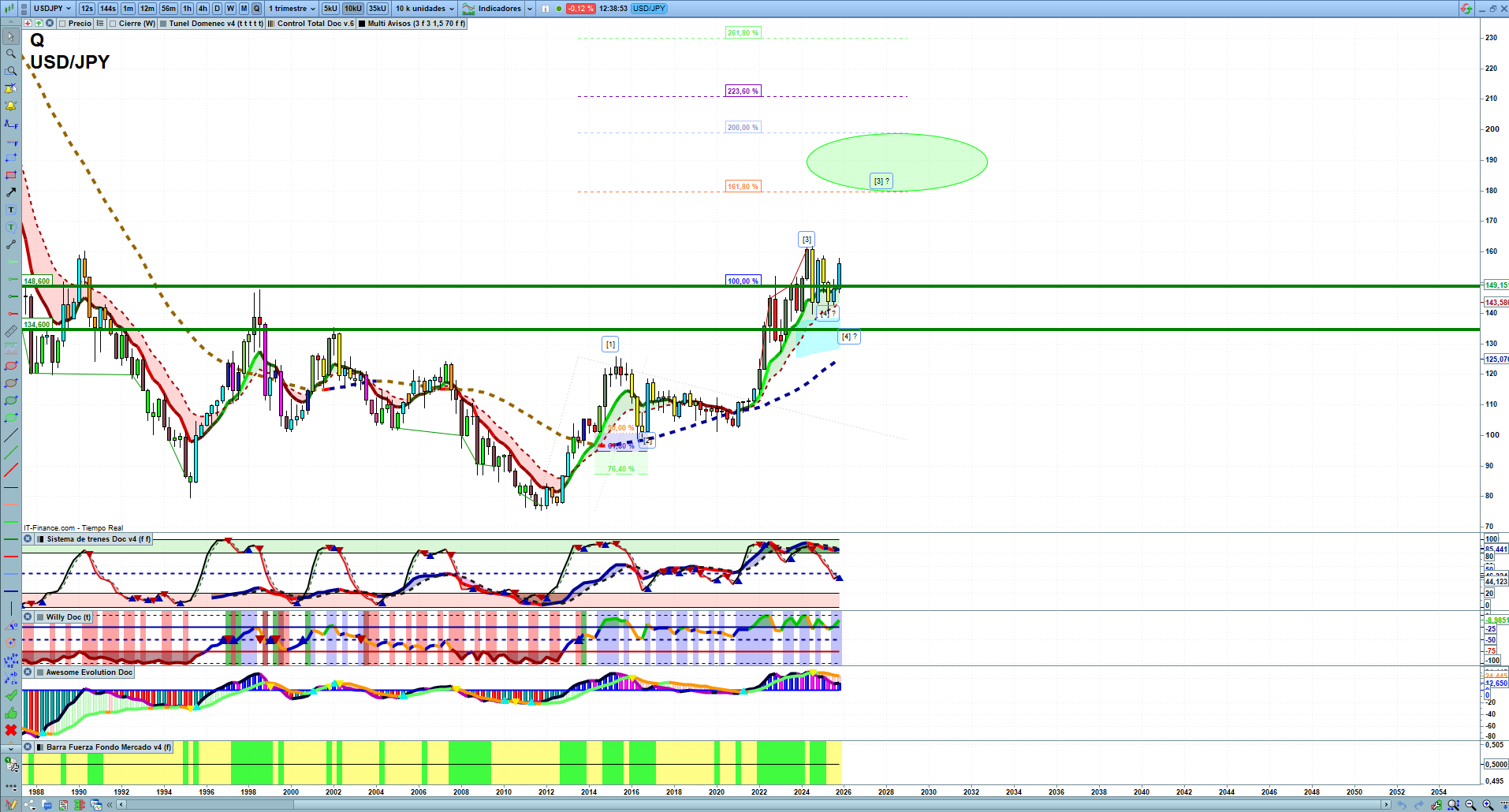Image resolution: width=1509 pixels, height=812 pixels.
Task: Select the bell alert tool
Action: click(x=11, y=106)
